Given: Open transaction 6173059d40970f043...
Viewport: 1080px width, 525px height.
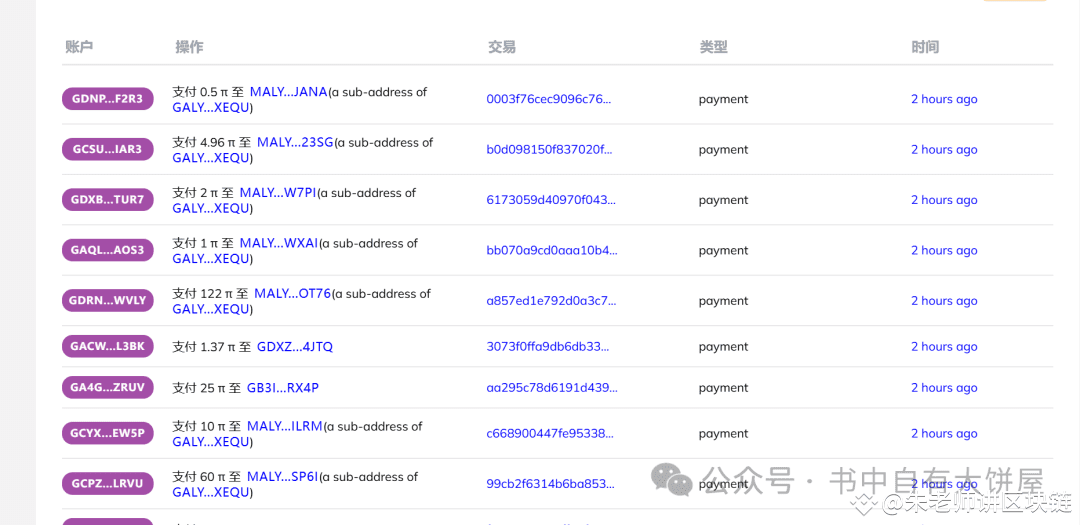Looking at the screenshot, I should coord(551,200).
